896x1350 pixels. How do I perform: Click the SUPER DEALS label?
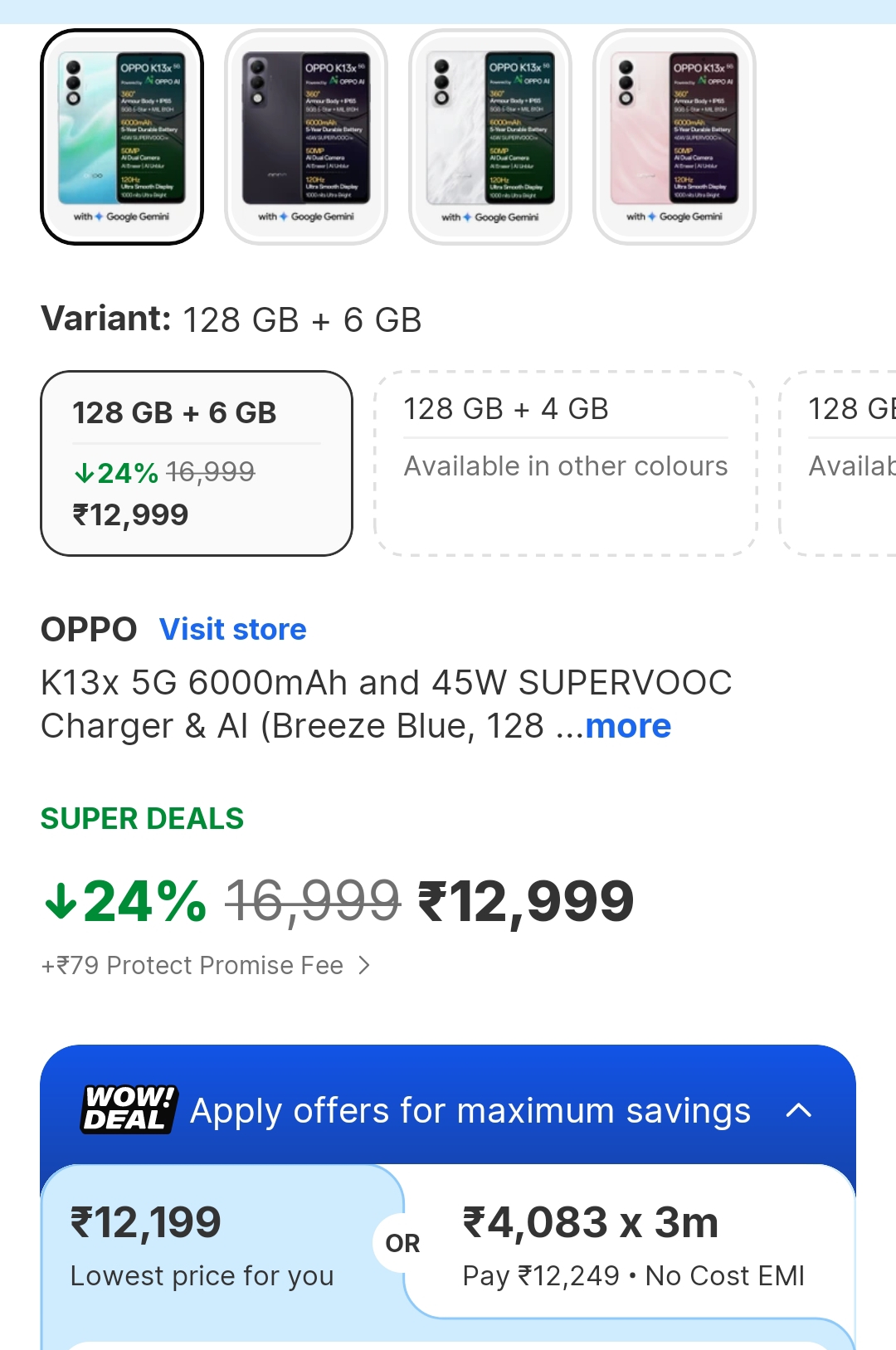143,819
